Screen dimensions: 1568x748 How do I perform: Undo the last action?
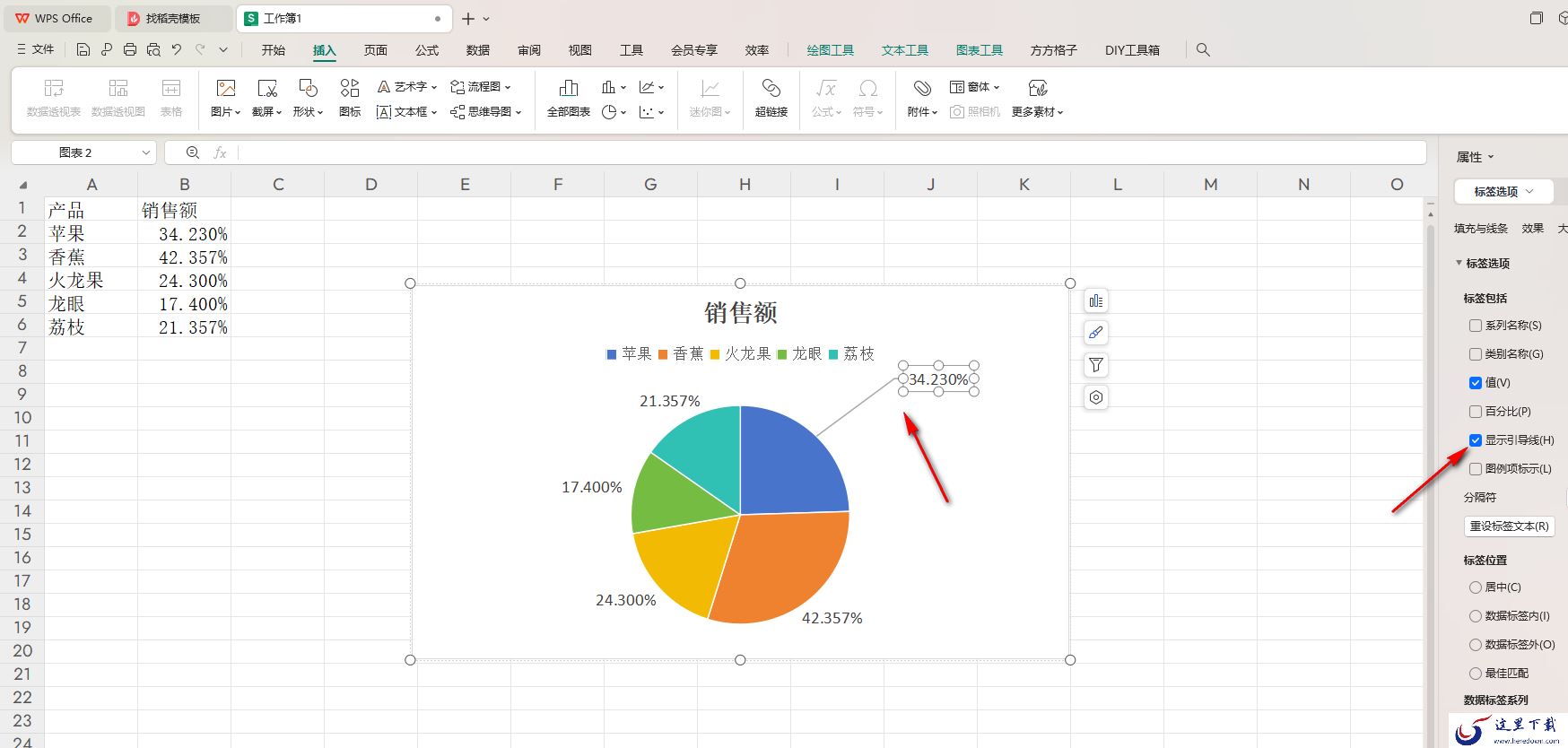click(x=177, y=50)
